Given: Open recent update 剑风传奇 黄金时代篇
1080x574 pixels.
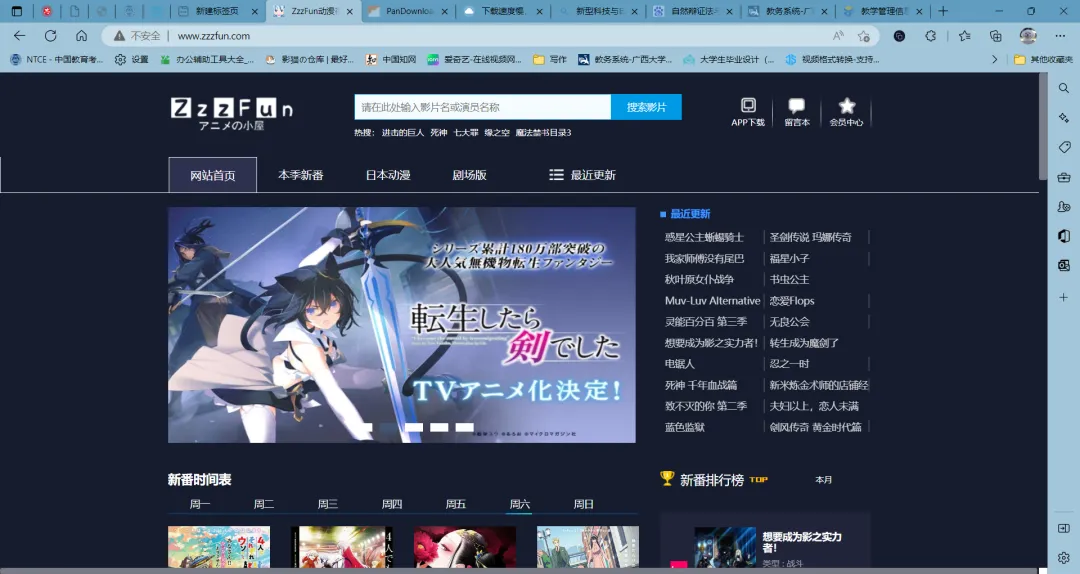Looking at the screenshot, I should [816, 427].
